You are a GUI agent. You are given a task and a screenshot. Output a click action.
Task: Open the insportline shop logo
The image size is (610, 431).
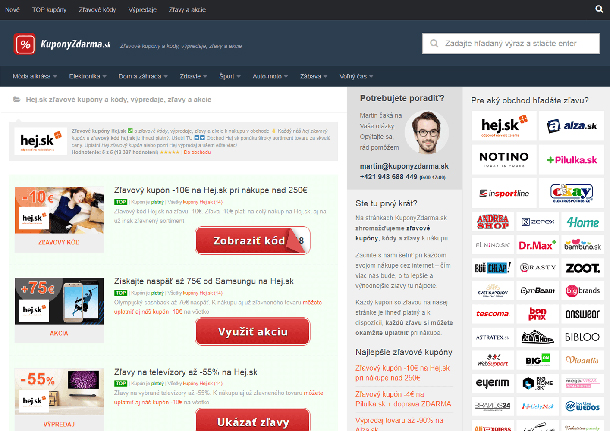coord(504,193)
